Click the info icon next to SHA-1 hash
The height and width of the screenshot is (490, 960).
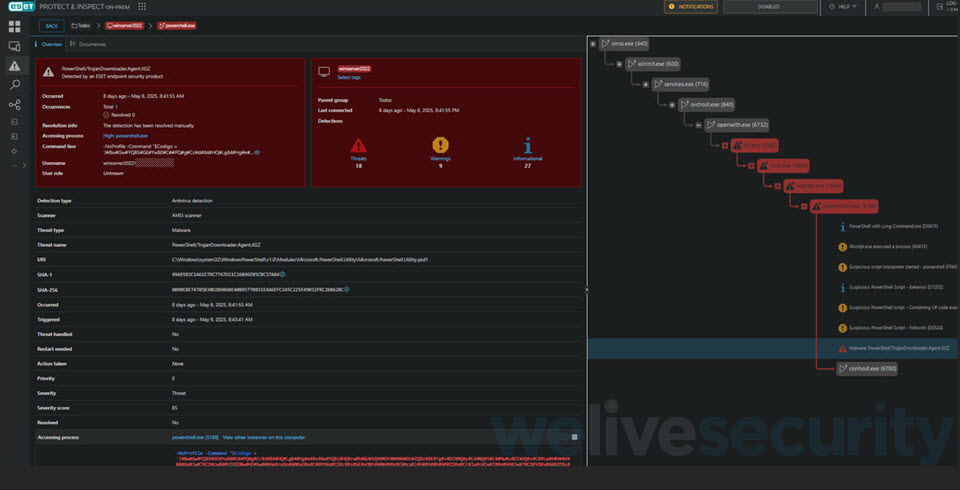point(282,274)
